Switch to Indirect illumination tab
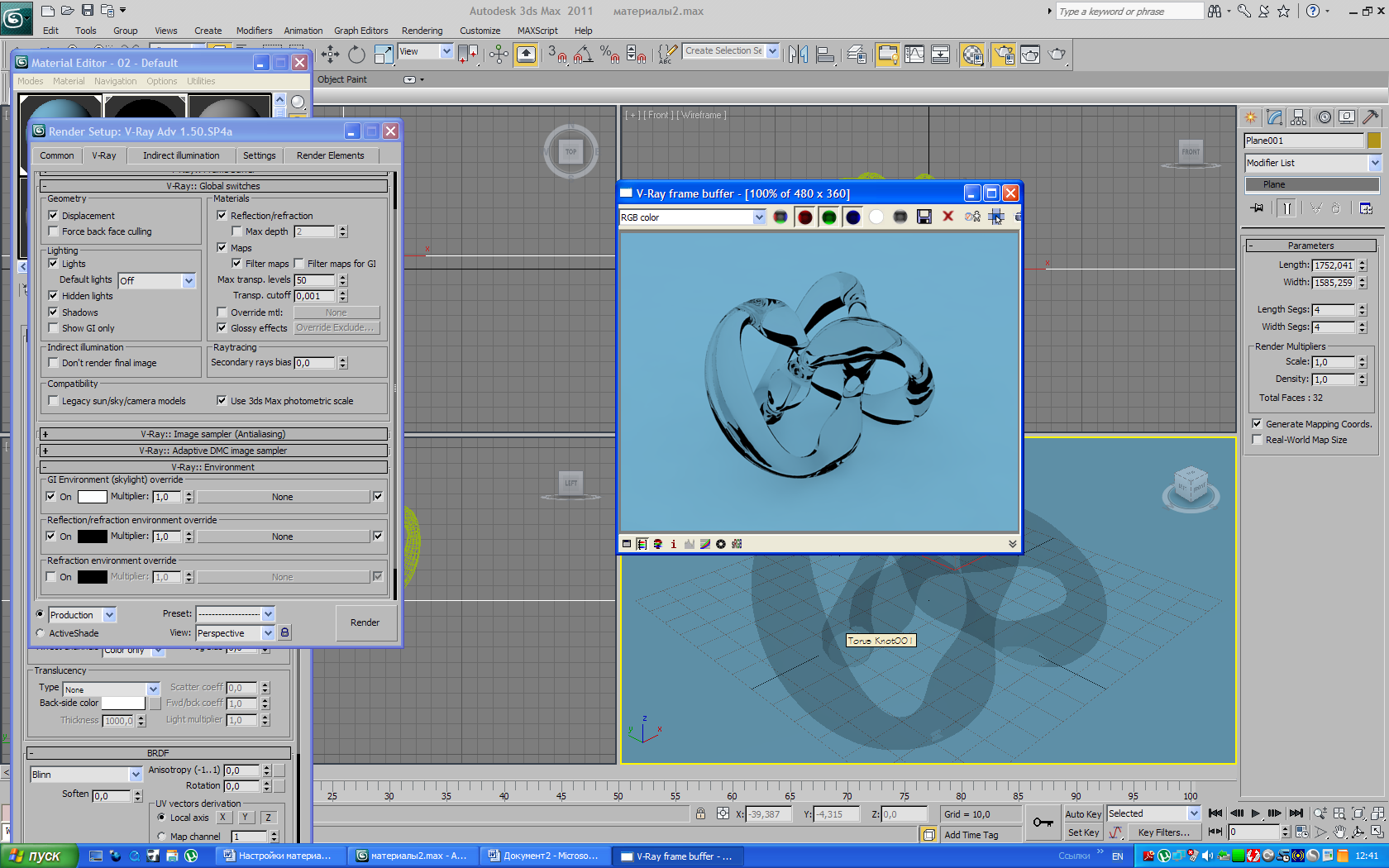Screen dimensions: 1389x868 181,155
